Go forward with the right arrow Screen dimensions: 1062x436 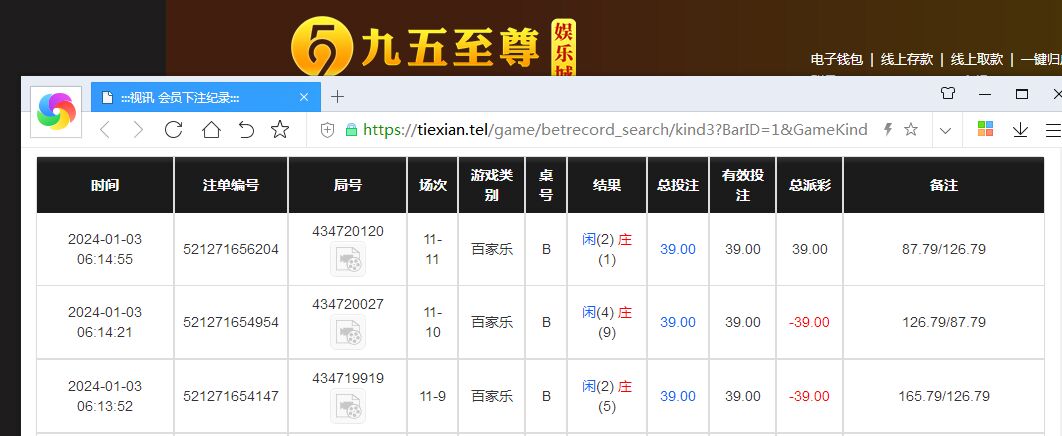pyautogui.click(x=138, y=129)
